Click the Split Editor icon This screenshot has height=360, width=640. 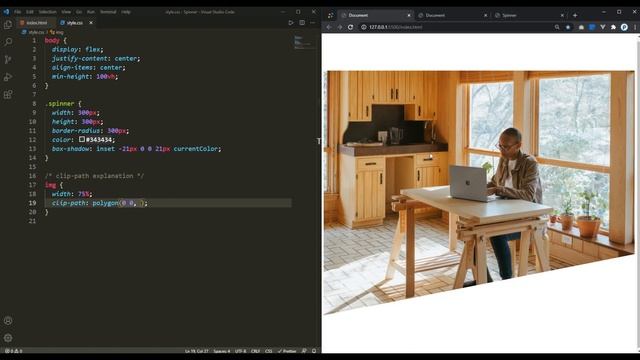(302, 23)
